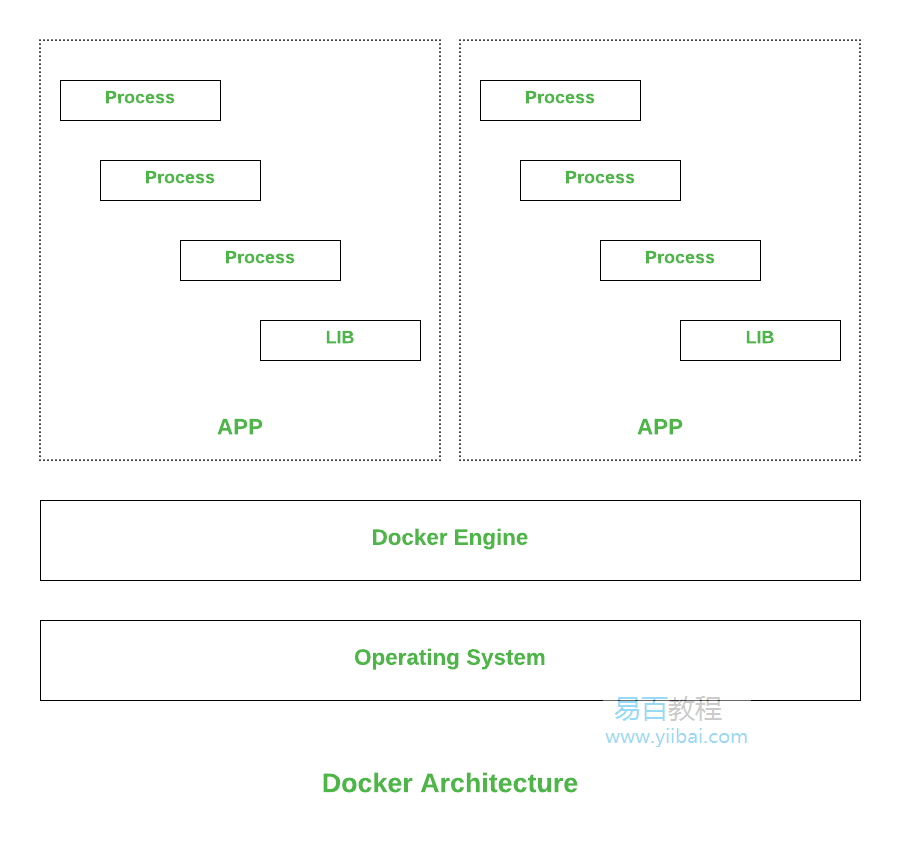The height and width of the screenshot is (855, 911).
Task: Select Process box just above right LIB box
Action: click(680, 260)
